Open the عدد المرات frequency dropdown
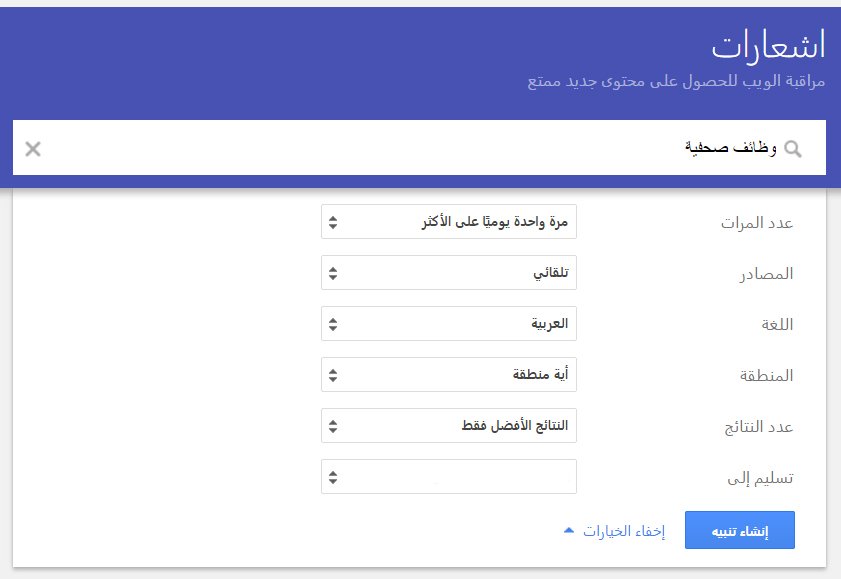The image size is (841, 579). (x=449, y=221)
